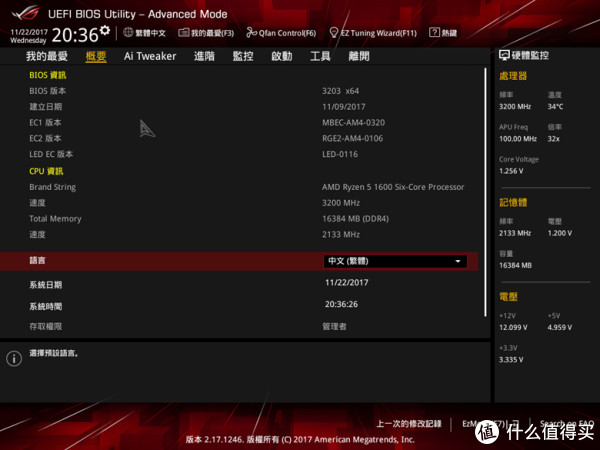Click 存取權限 value 管理者
The width and height of the screenshot is (600, 450).
point(334,326)
